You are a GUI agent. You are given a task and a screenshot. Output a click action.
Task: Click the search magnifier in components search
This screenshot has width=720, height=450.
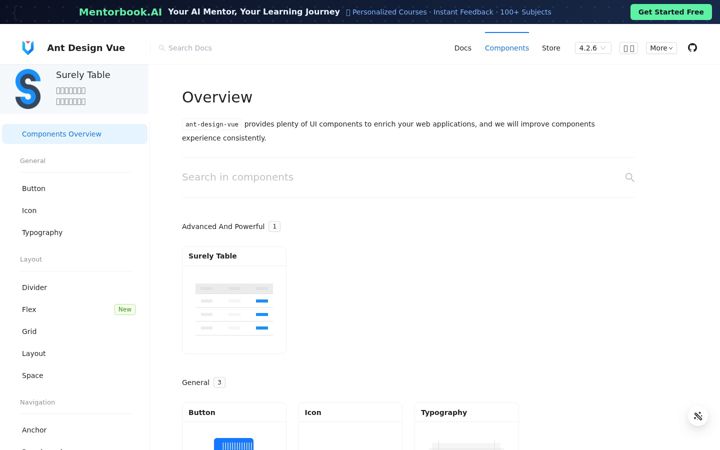pos(630,177)
